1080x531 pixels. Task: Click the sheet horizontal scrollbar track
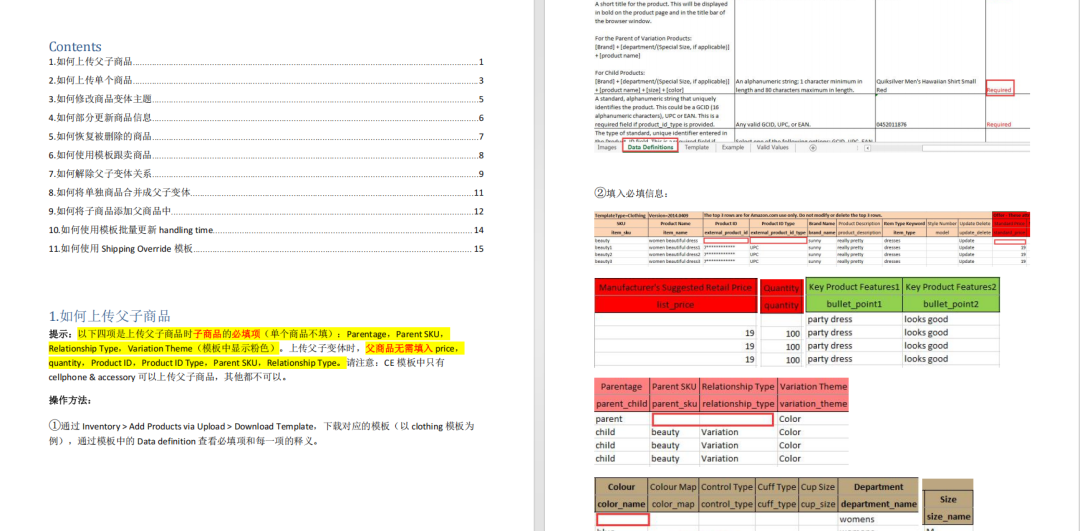click(975, 148)
